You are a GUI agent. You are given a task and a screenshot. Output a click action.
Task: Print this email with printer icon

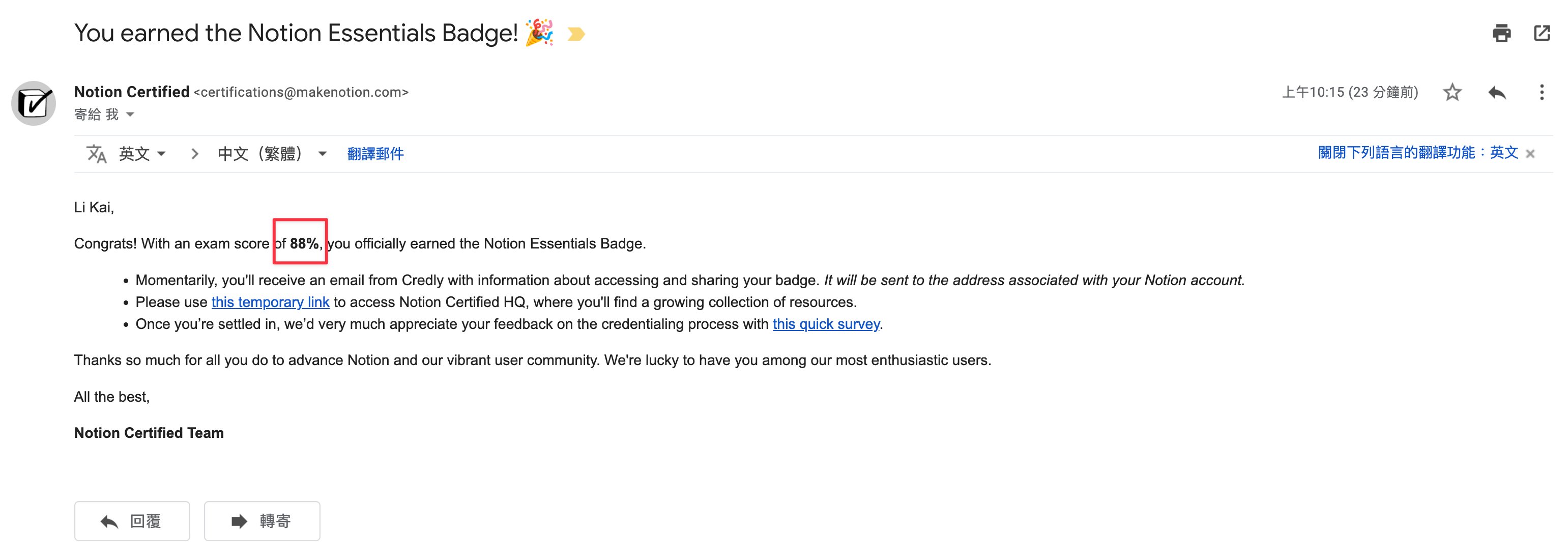[1501, 33]
